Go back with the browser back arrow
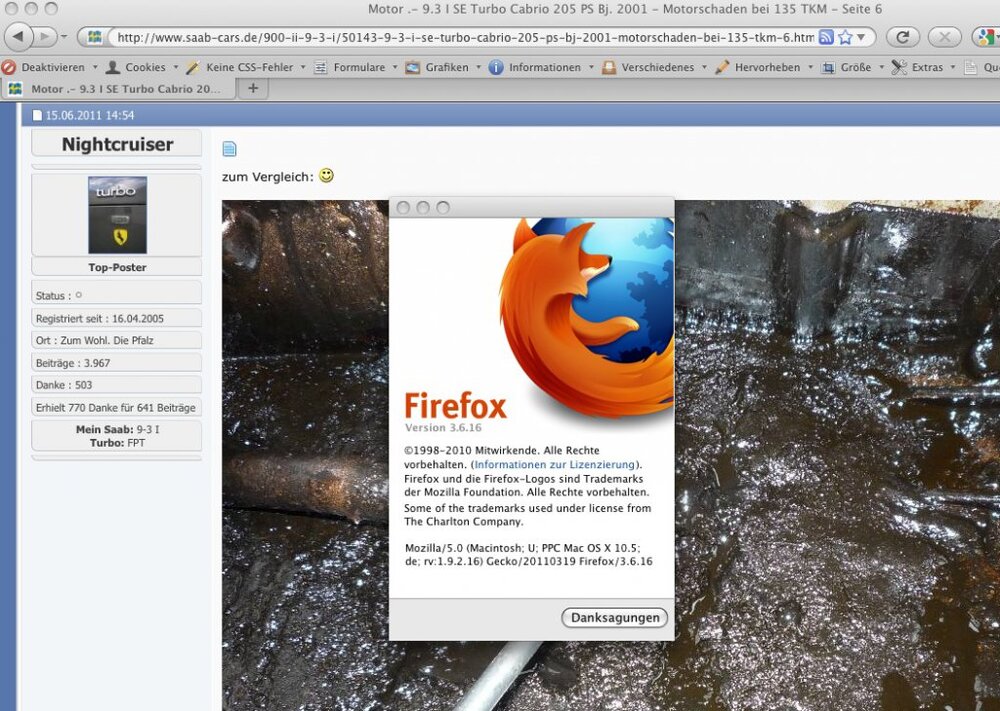 coord(18,36)
